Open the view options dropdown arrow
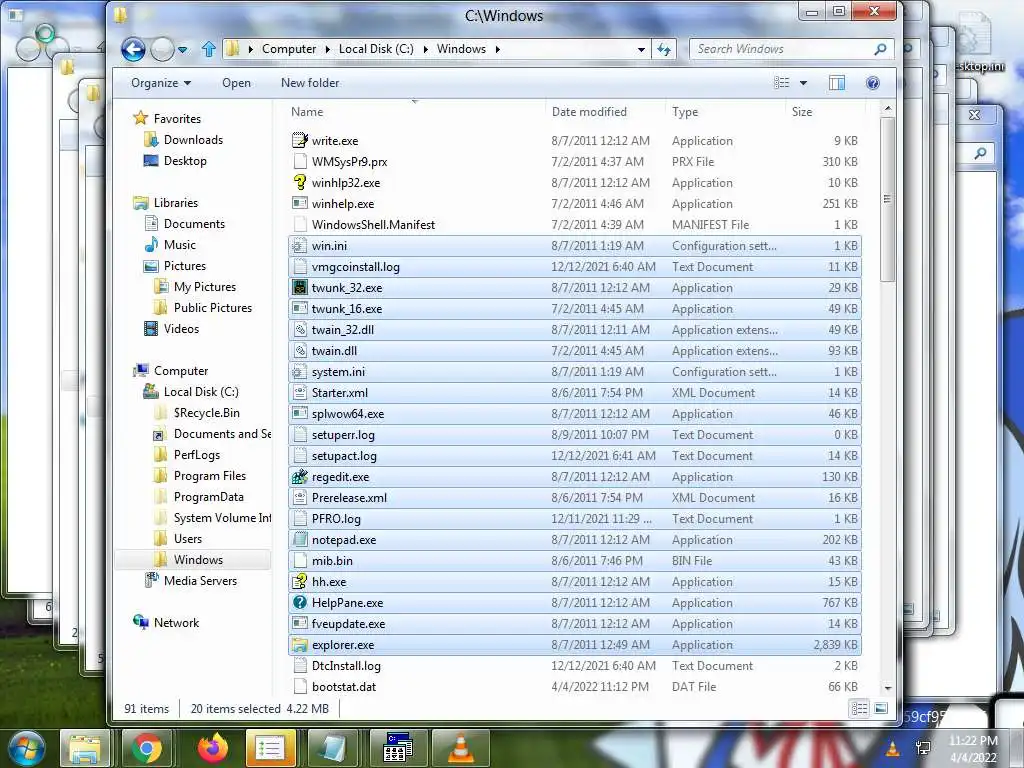This screenshot has width=1024, height=768. (x=803, y=83)
